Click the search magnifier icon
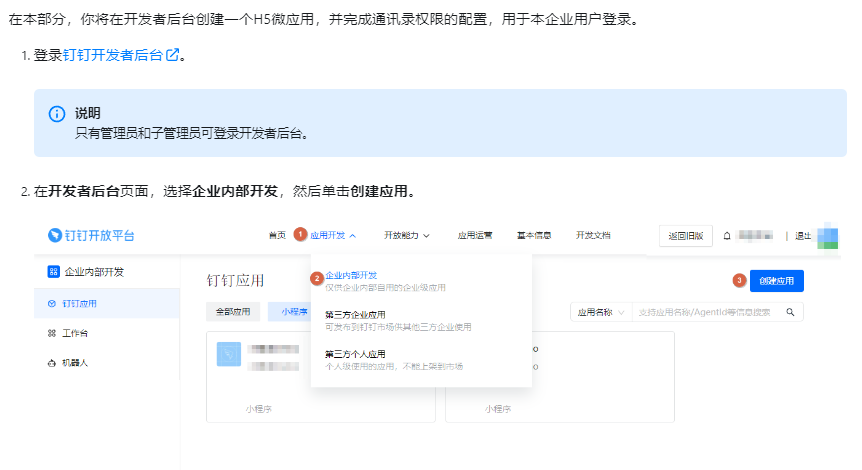 pyautogui.click(x=790, y=312)
